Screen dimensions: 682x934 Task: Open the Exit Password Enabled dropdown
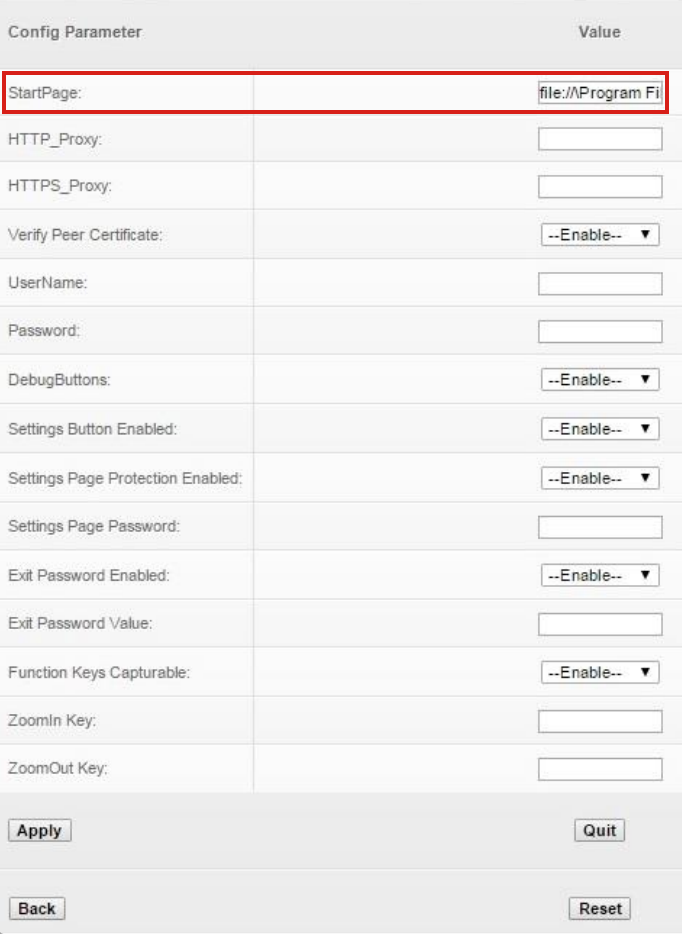pyautogui.click(x=600, y=576)
